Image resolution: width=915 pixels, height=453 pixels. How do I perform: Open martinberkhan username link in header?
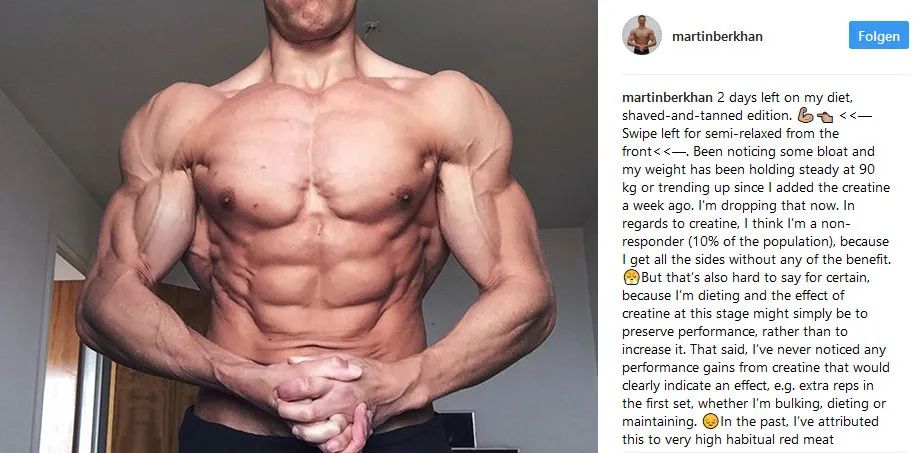coord(717,36)
